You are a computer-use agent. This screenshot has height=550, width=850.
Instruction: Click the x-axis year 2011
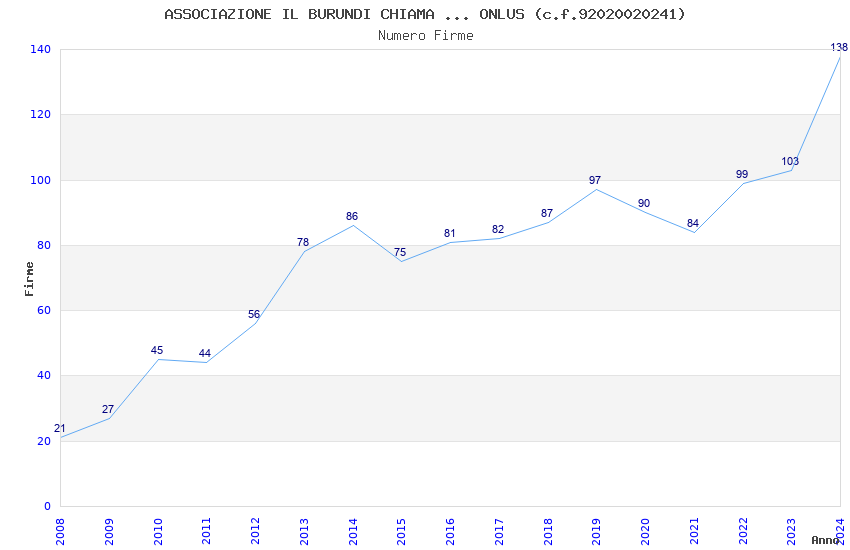click(x=207, y=531)
